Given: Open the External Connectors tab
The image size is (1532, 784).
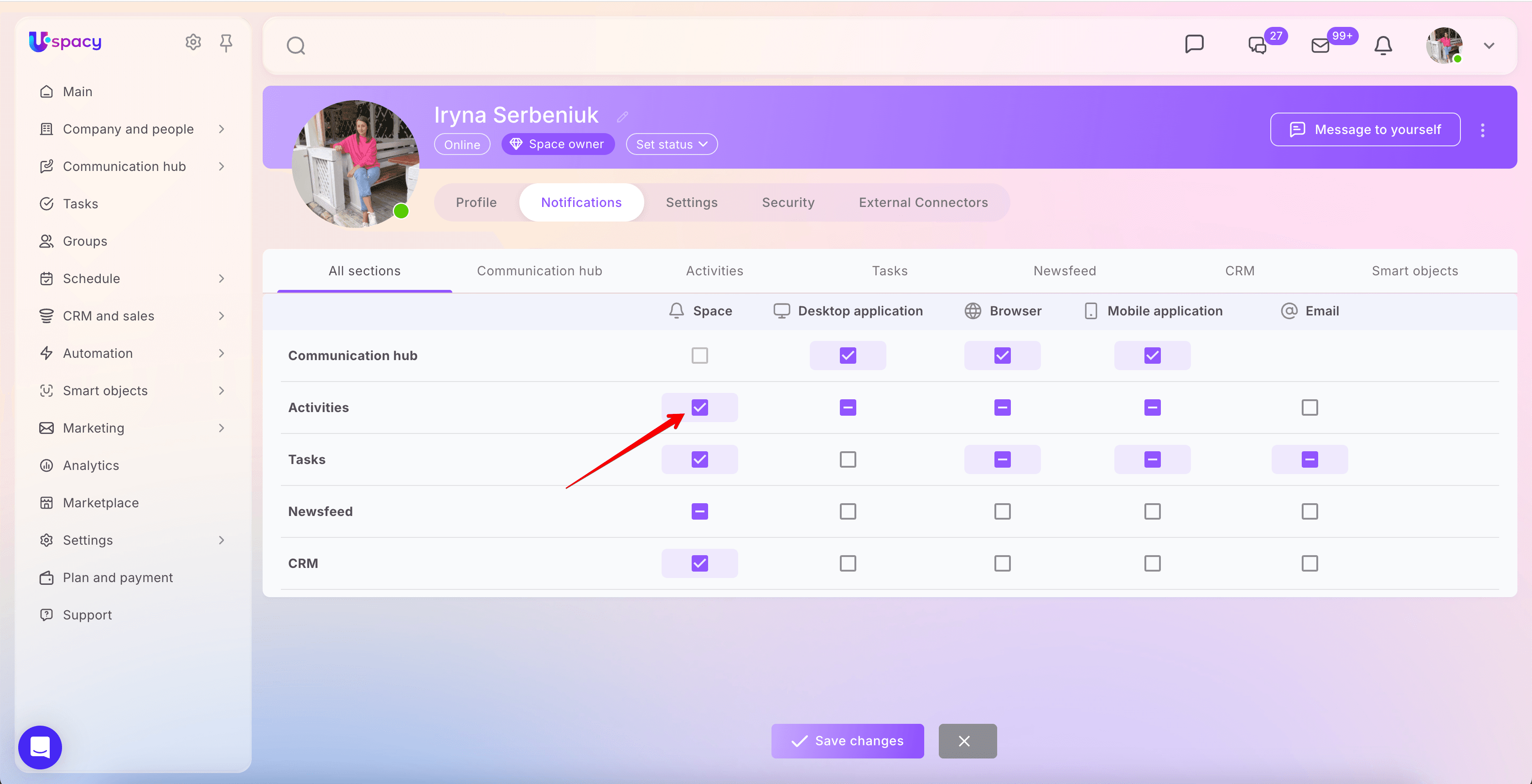Looking at the screenshot, I should (923, 203).
